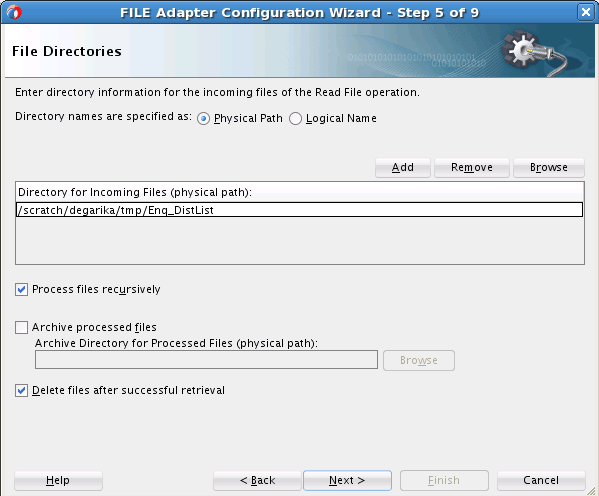Uncheck Process files recursively
The height and width of the screenshot is (496, 599).
pos(21,290)
